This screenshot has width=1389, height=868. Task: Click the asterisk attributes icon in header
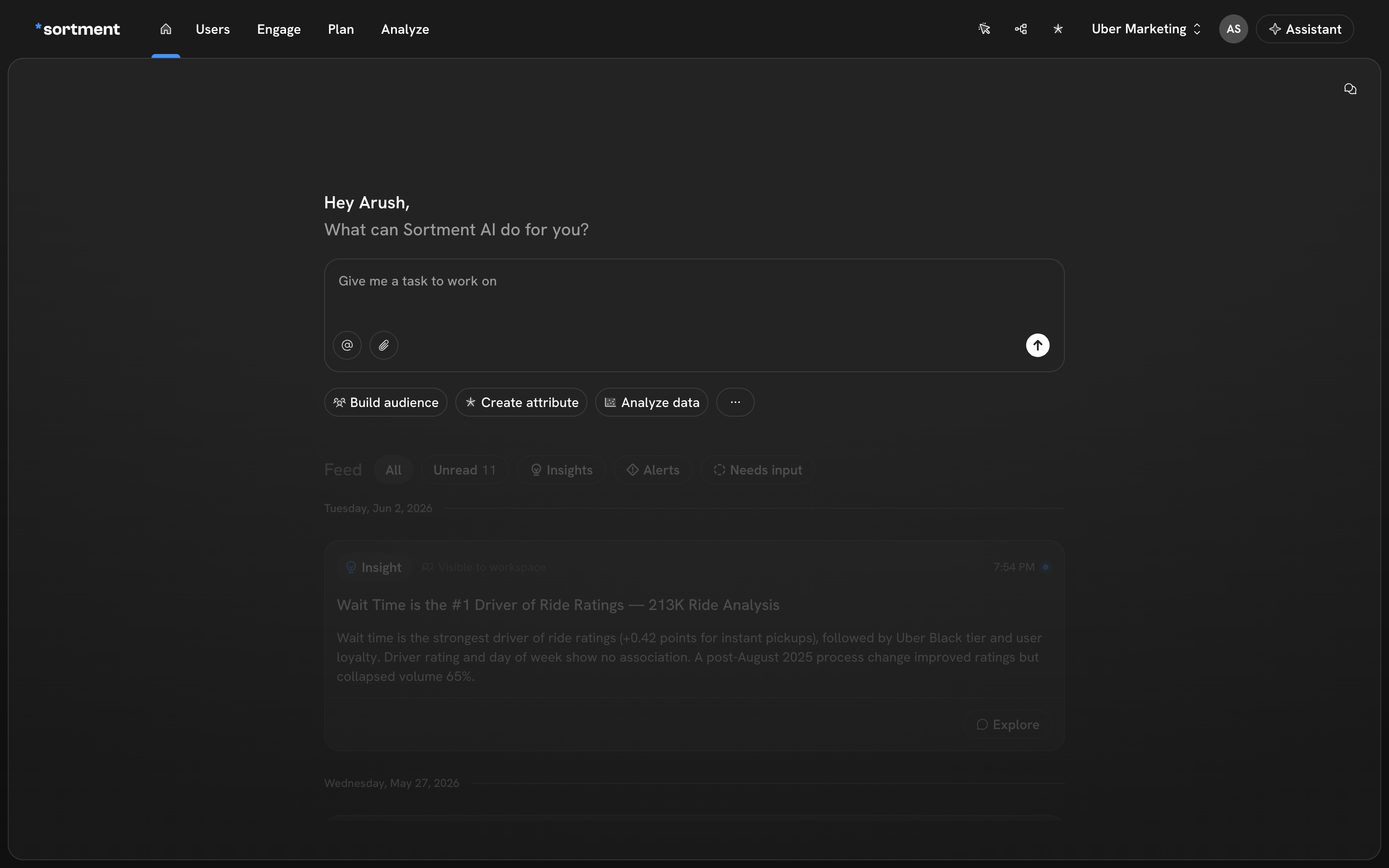tap(1058, 29)
